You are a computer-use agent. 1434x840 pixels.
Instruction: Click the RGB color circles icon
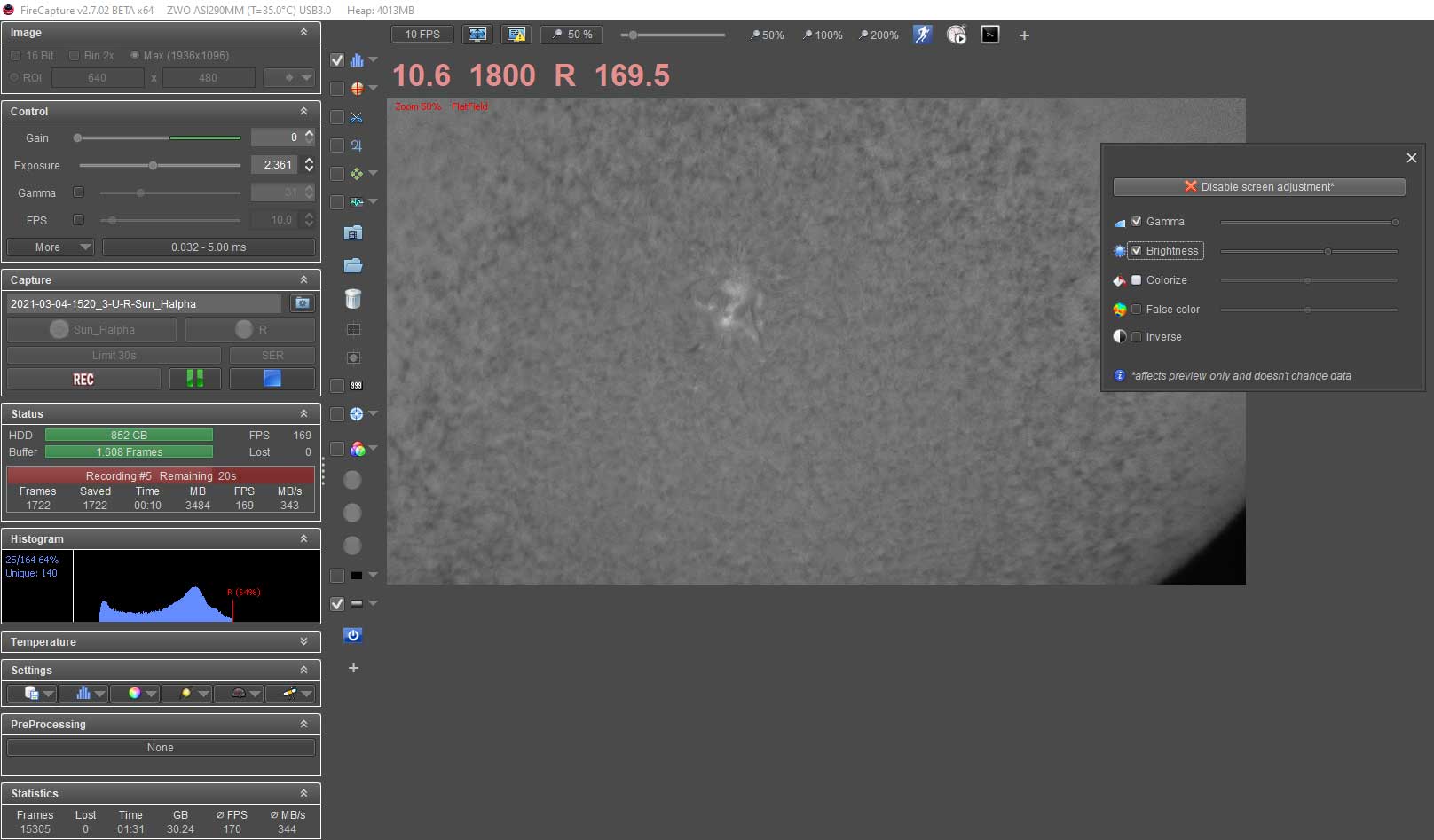point(357,450)
